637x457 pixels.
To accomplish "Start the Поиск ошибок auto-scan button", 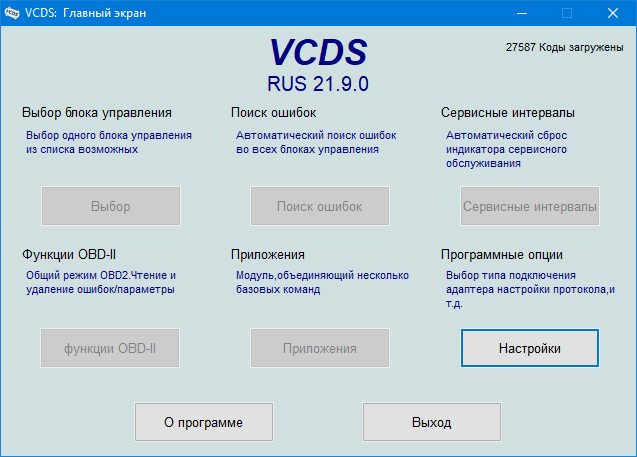I will click(320, 206).
